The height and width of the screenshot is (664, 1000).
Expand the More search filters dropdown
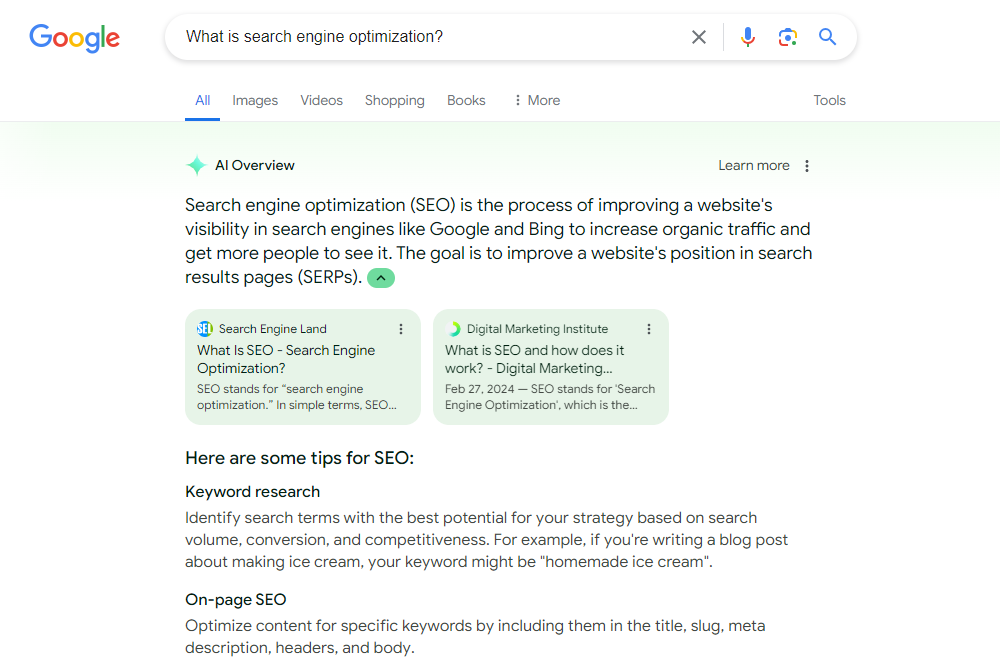pos(536,100)
